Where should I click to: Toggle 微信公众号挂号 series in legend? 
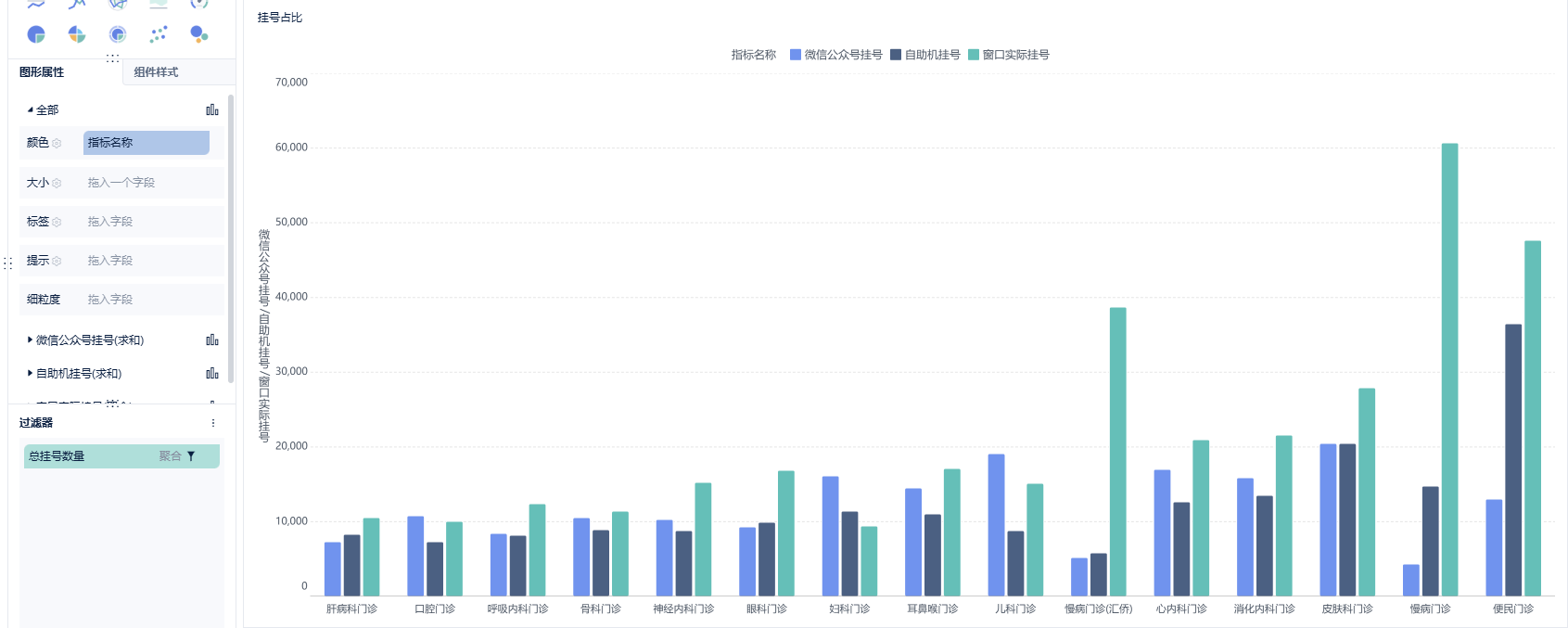click(x=835, y=55)
